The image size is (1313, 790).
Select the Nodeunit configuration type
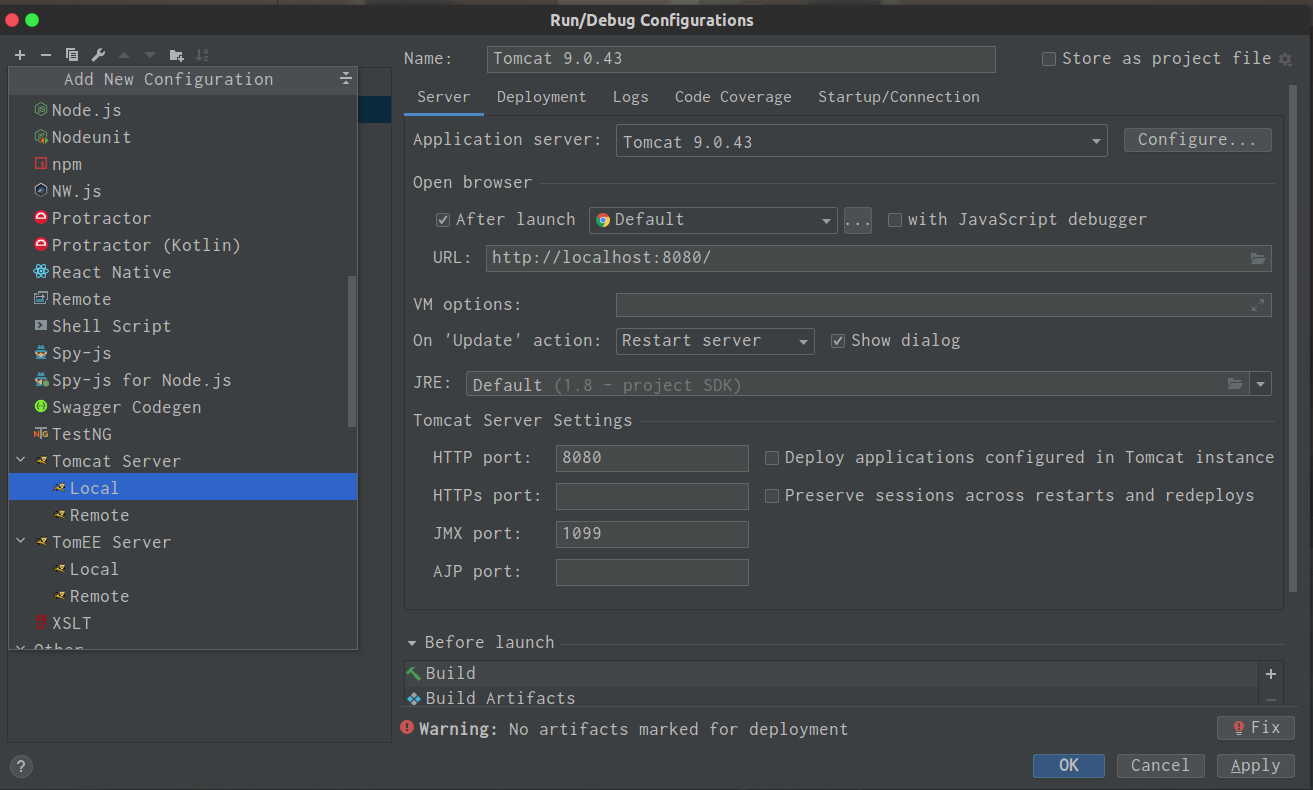183,137
